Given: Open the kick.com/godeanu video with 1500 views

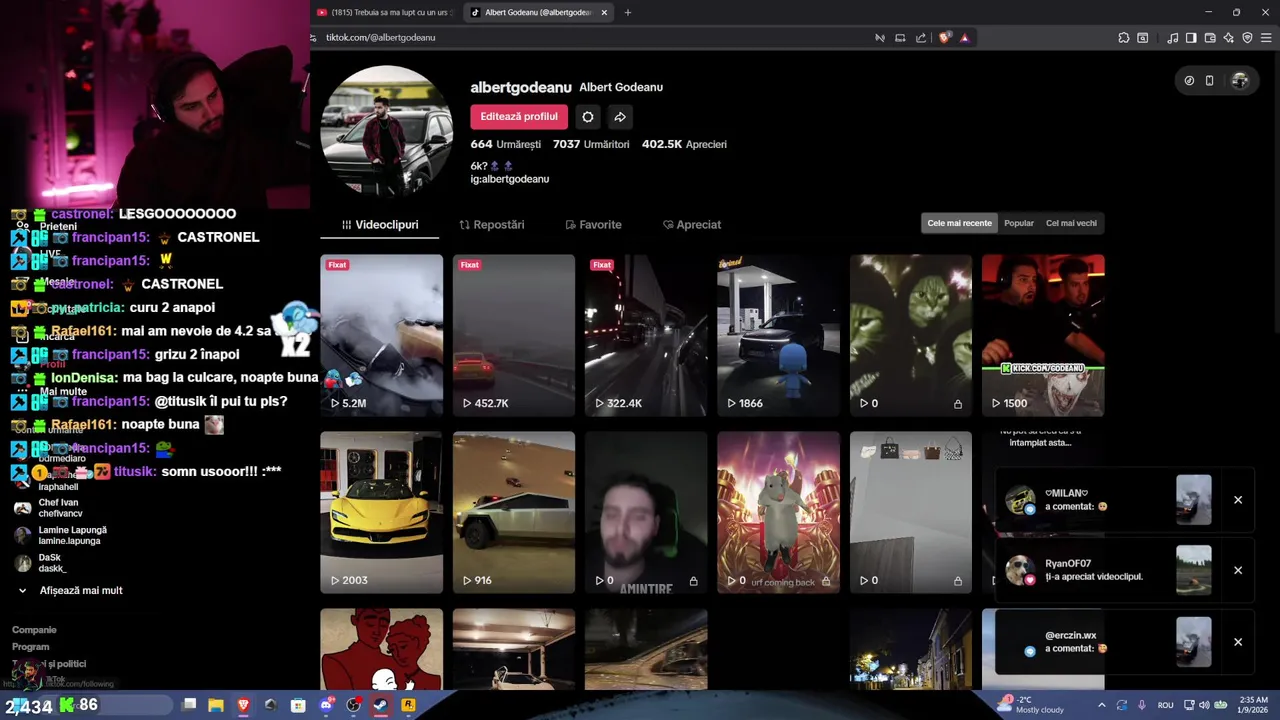Looking at the screenshot, I should (1043, 335).
